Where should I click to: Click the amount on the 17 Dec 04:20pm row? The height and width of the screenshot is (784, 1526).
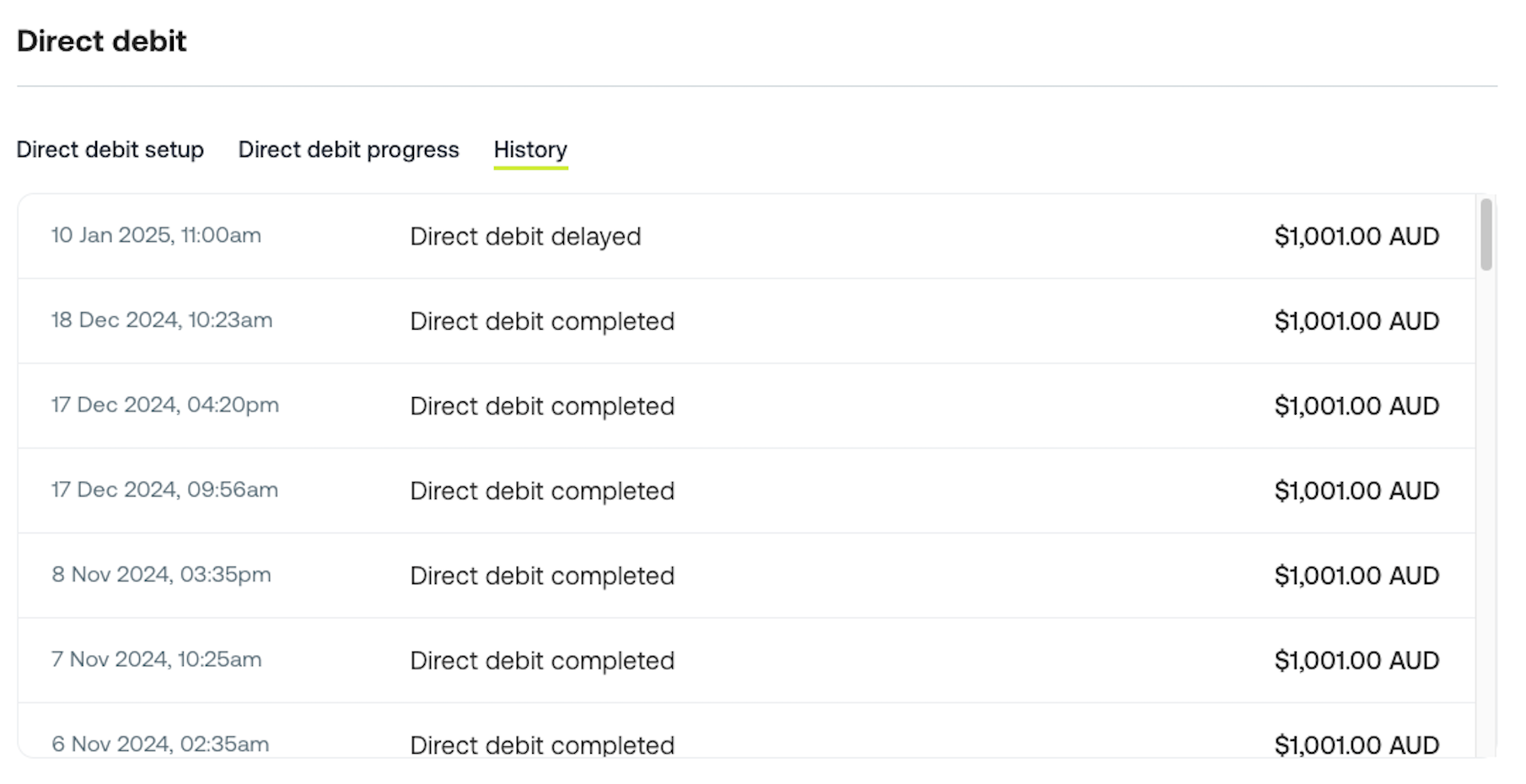tap(1356, 405)
